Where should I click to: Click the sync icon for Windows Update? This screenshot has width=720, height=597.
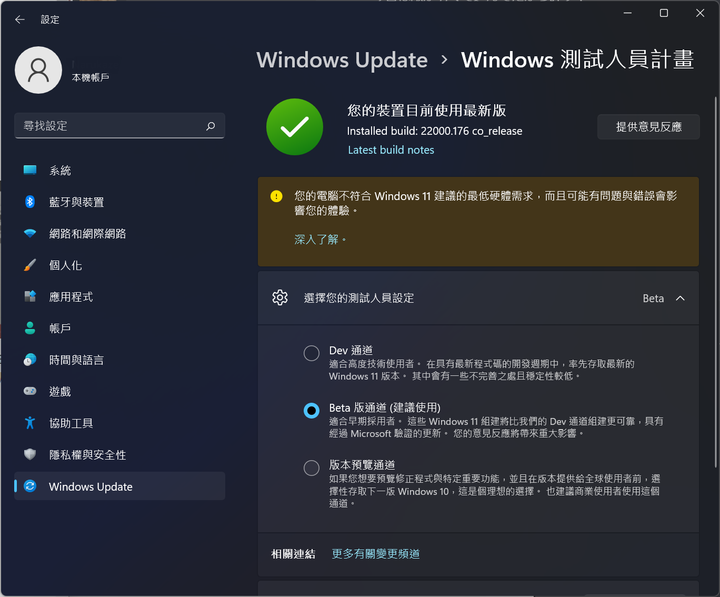30,486
